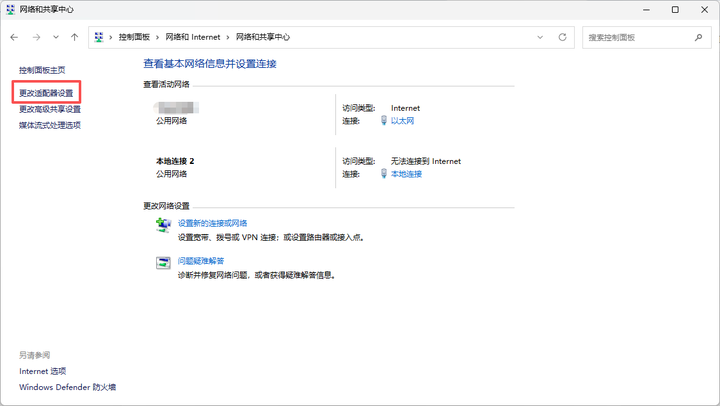Viewport: 720px width, 406px height.
Task: Open 控制面板主页 link
Action: pyautogui.click(x=42, y=70)
